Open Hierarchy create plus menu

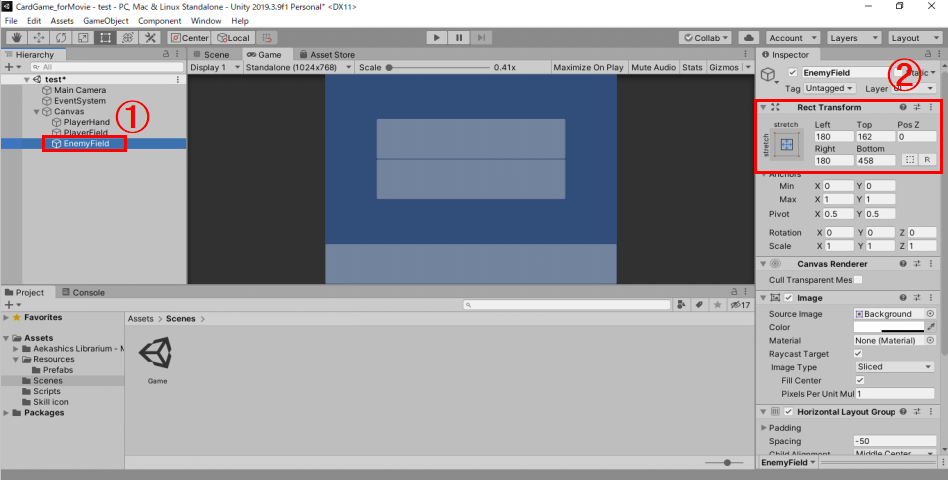(12, 67)
